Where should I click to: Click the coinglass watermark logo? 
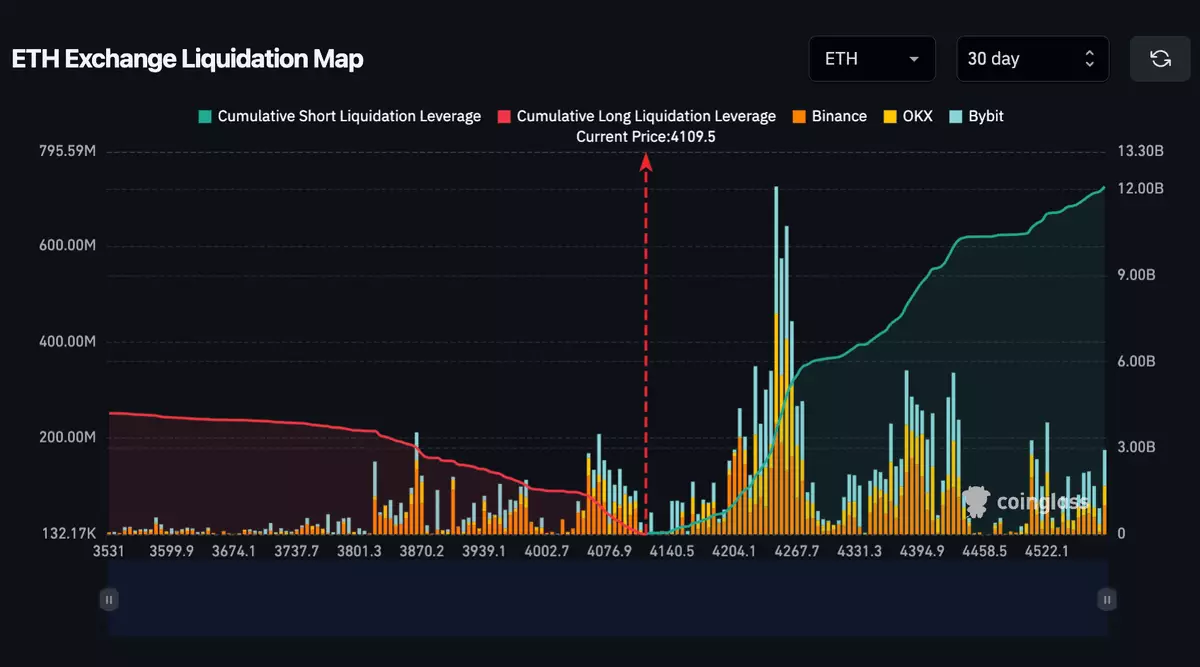(x=1025, y=501)
